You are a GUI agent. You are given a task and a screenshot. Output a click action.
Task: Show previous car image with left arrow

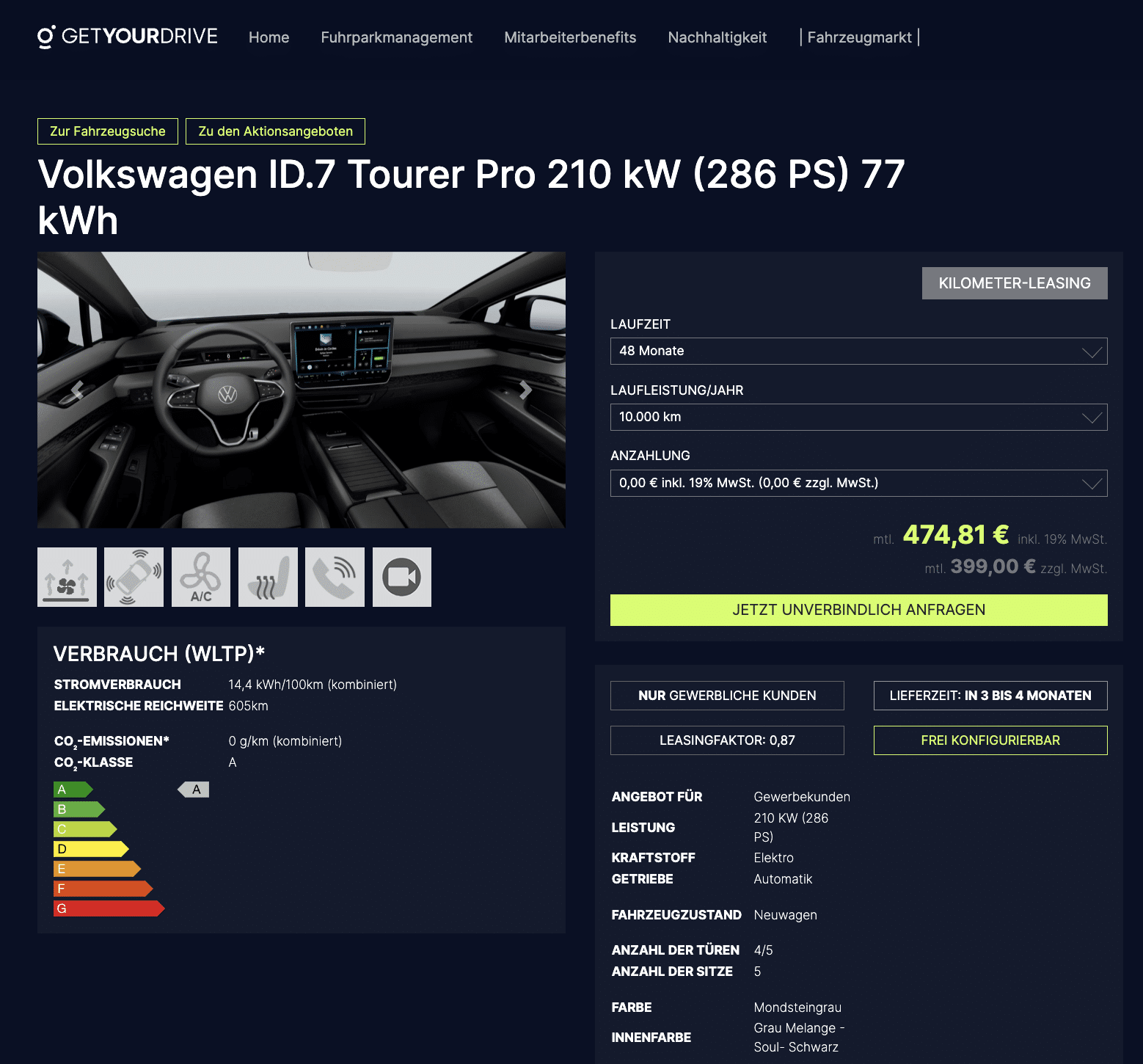(76, 390)
